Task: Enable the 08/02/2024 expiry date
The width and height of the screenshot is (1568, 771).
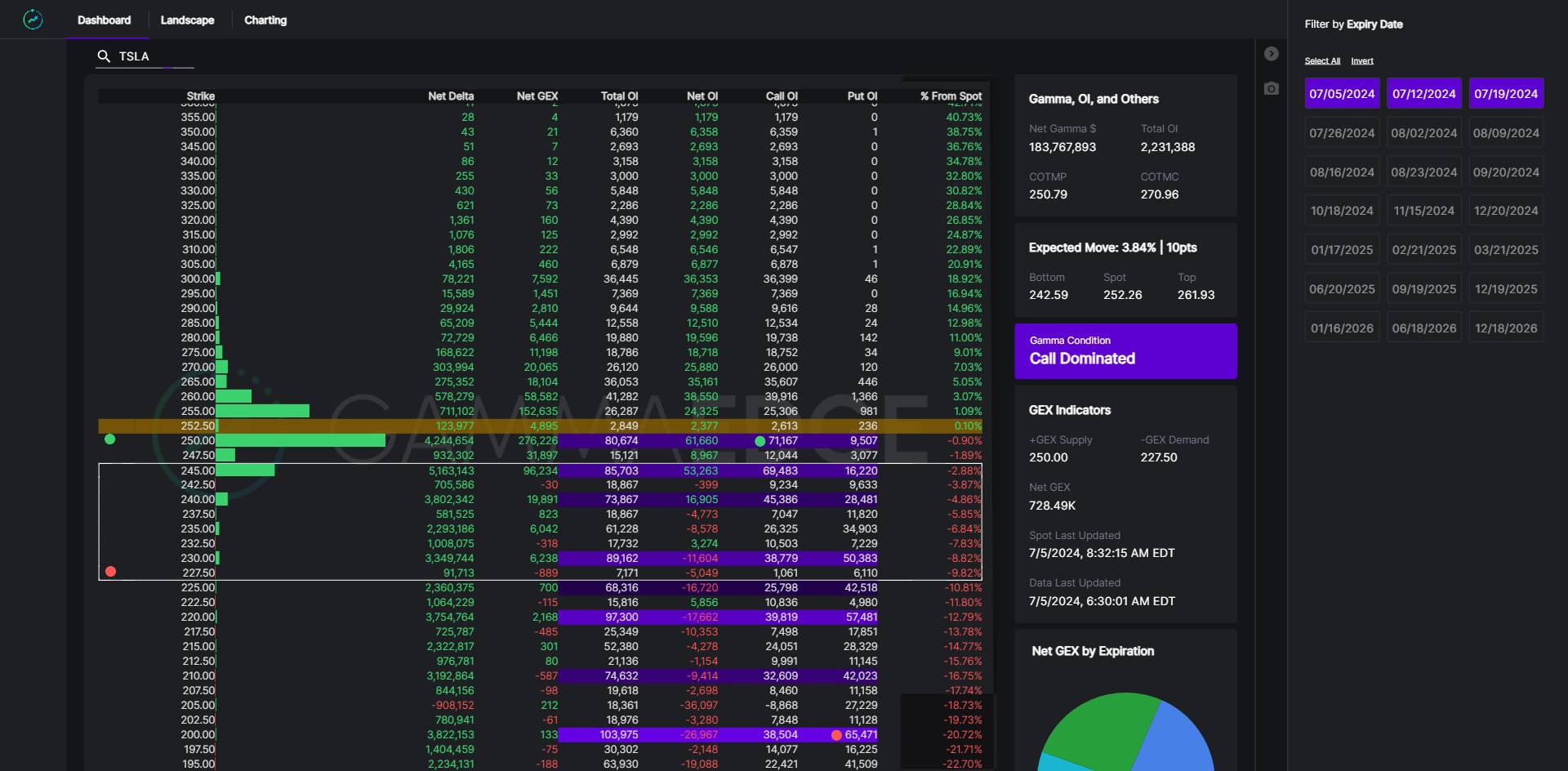Action: [1423, 132]
